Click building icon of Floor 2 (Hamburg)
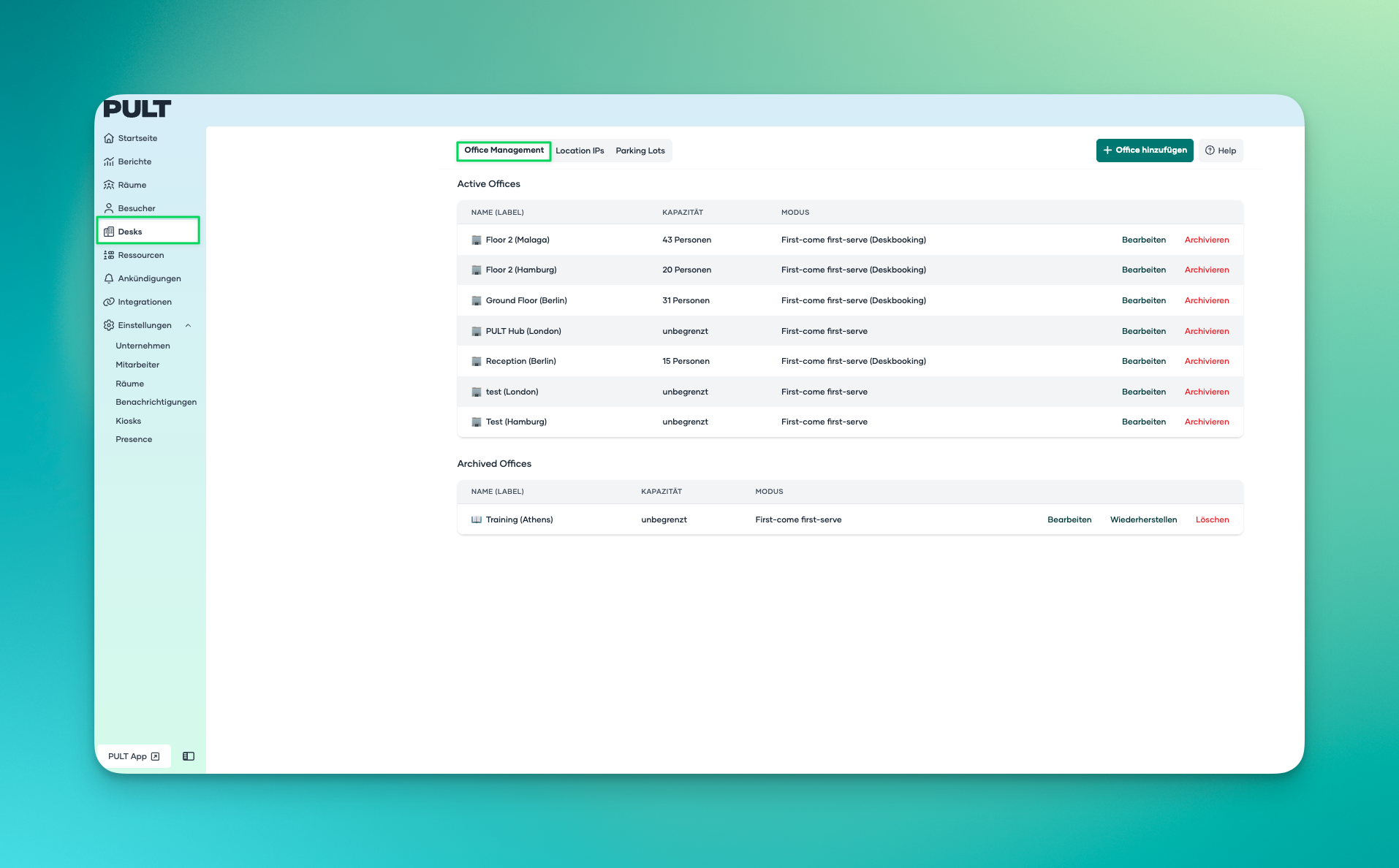This screenshot has height=868, width=1399. click(477, 270)
